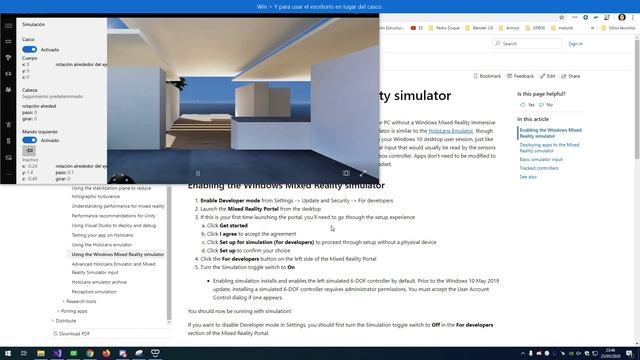
Task: Click the Sign in link
Action: (576, 44)
